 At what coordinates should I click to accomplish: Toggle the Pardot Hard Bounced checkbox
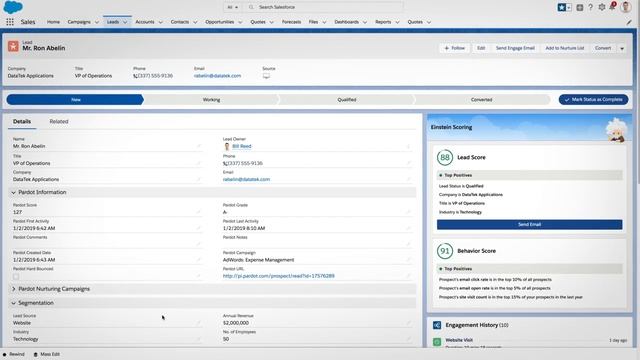[x=16, y=276]
